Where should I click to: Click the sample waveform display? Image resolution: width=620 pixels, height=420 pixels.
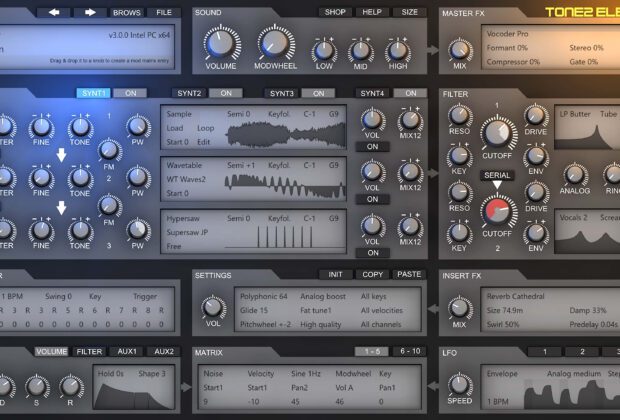[286, 134]
